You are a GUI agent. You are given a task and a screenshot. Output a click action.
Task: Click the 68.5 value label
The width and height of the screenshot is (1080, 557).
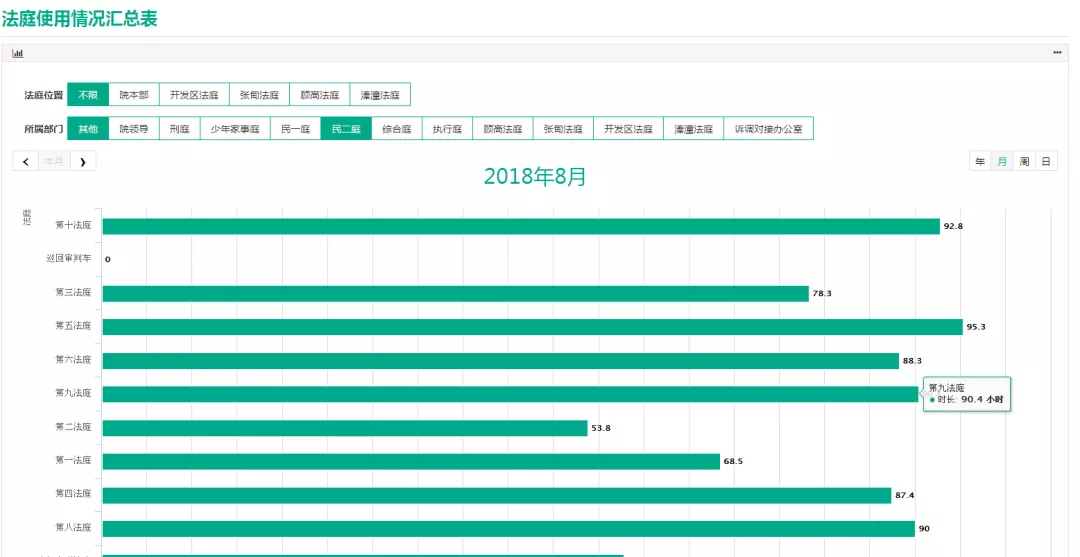coord(734,461)
